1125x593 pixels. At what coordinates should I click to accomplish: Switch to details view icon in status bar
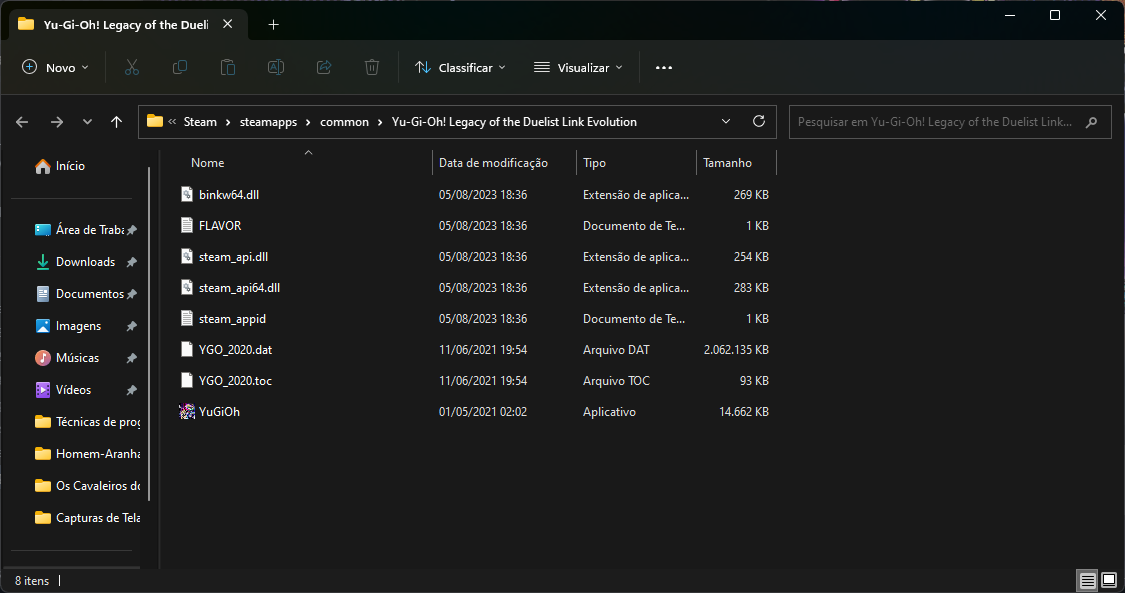click(1088, 581)
